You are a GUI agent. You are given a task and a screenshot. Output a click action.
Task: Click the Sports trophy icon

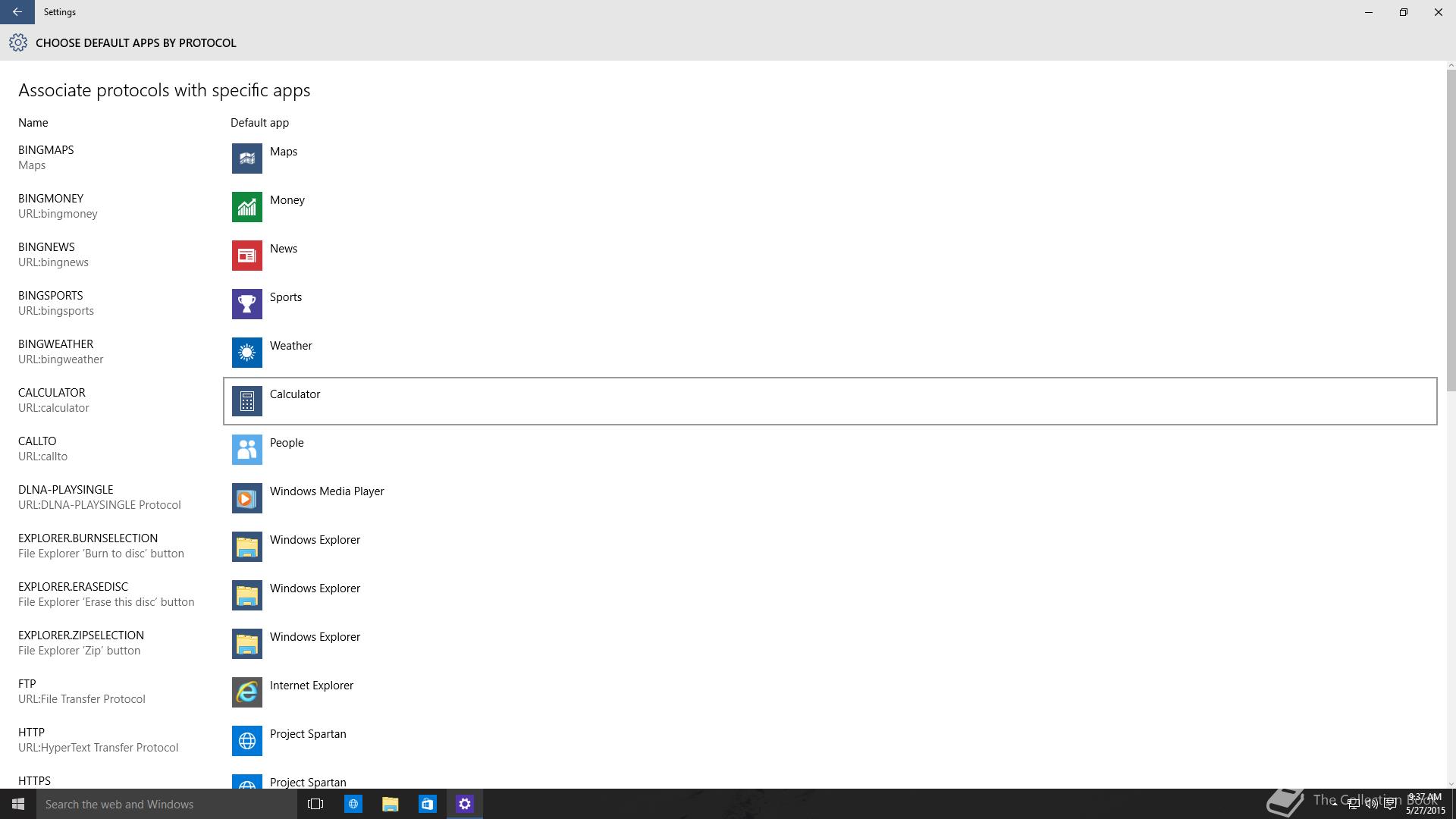point(246,304)
